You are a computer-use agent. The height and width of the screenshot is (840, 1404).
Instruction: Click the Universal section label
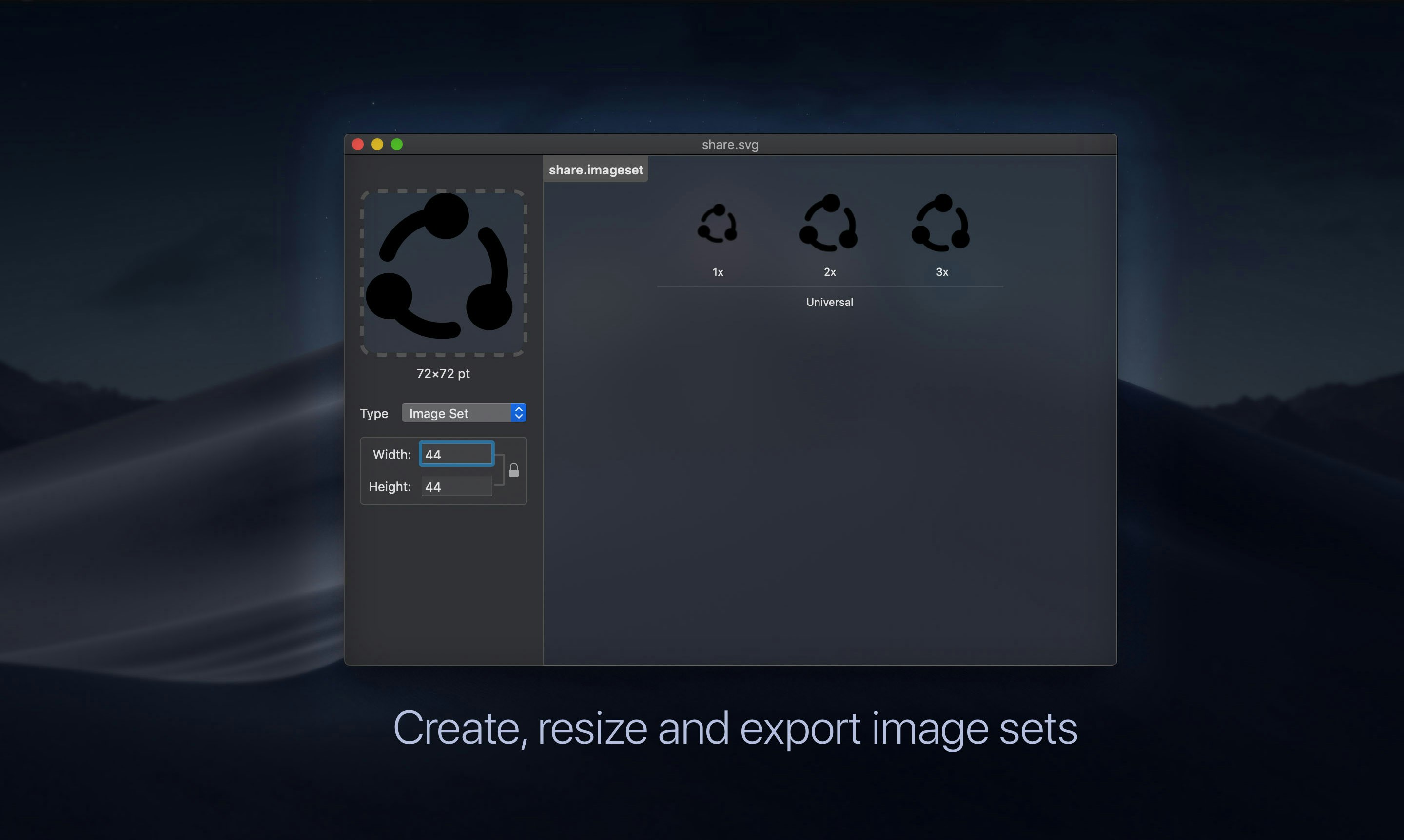coord(829,302)
